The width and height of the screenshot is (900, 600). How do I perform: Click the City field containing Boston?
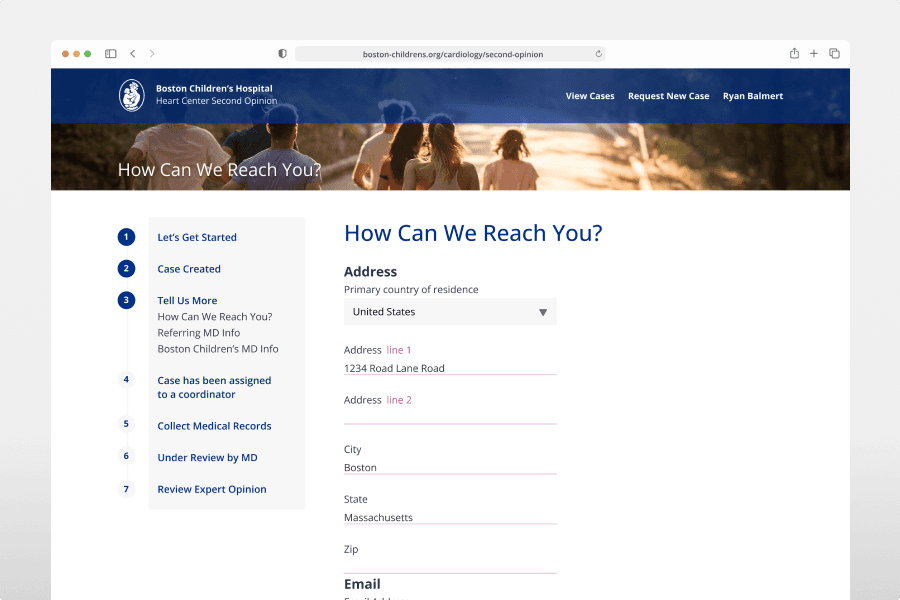(450, 467)
